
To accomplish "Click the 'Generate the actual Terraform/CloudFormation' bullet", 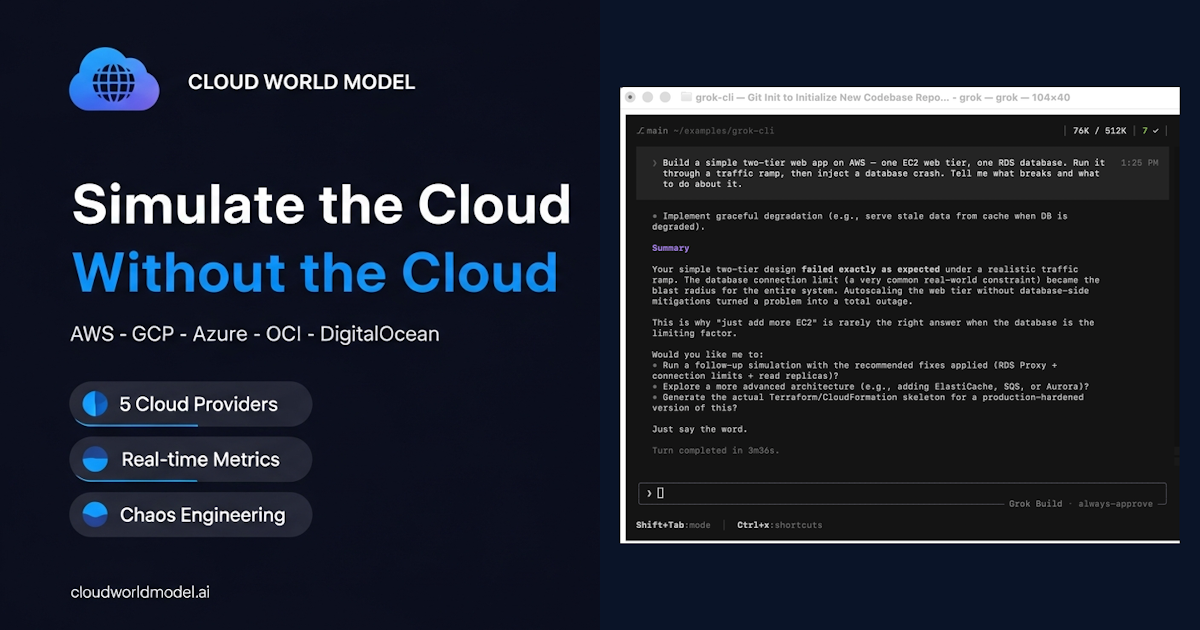I will tap(868, 402).
